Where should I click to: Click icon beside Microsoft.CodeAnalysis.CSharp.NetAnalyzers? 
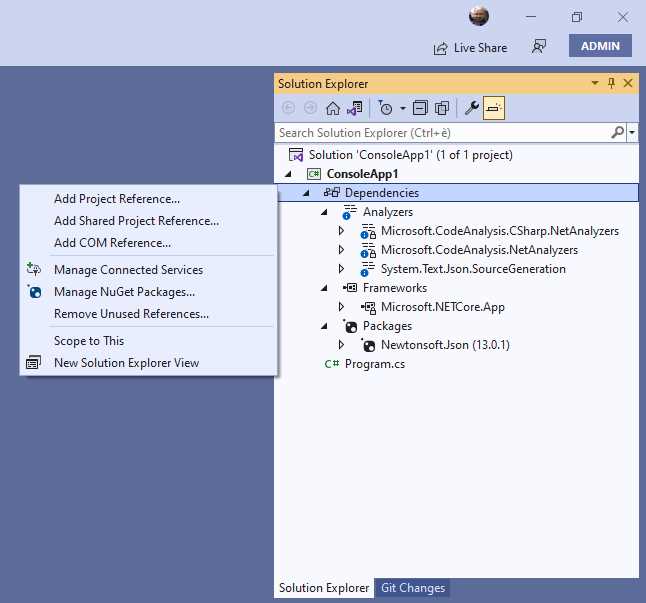click(x=368, y=231)
